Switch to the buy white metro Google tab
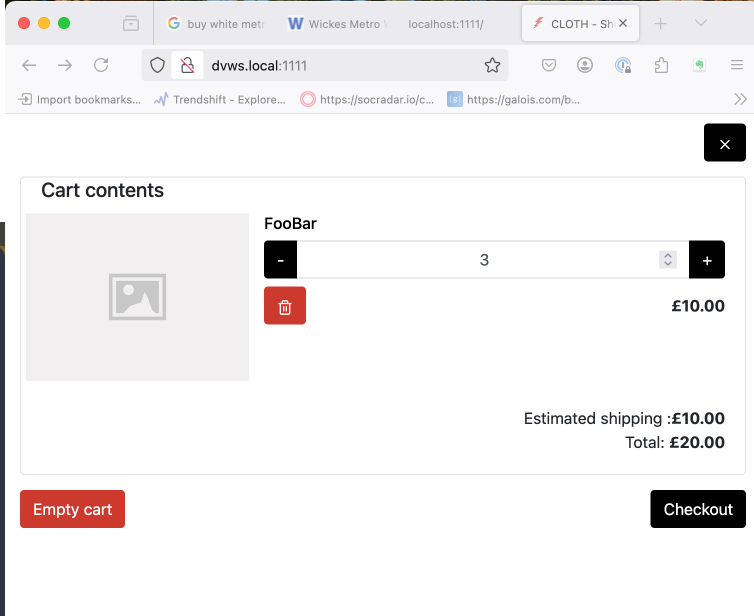The height and width of the screenshot is (616, 754). [x=214, y=23]
